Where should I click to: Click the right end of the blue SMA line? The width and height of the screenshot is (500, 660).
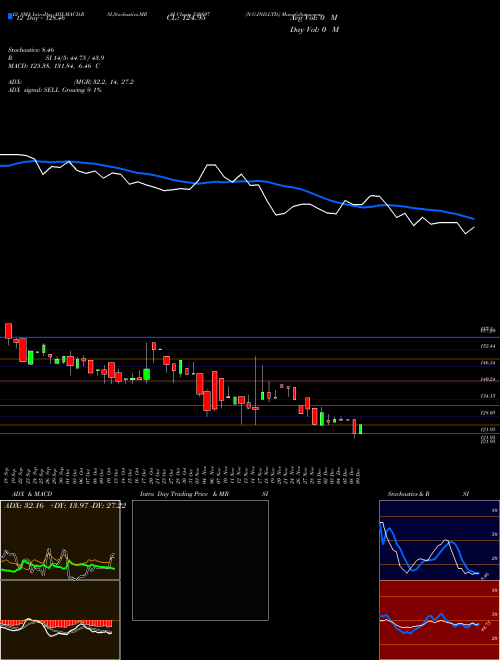coord(473,218)
